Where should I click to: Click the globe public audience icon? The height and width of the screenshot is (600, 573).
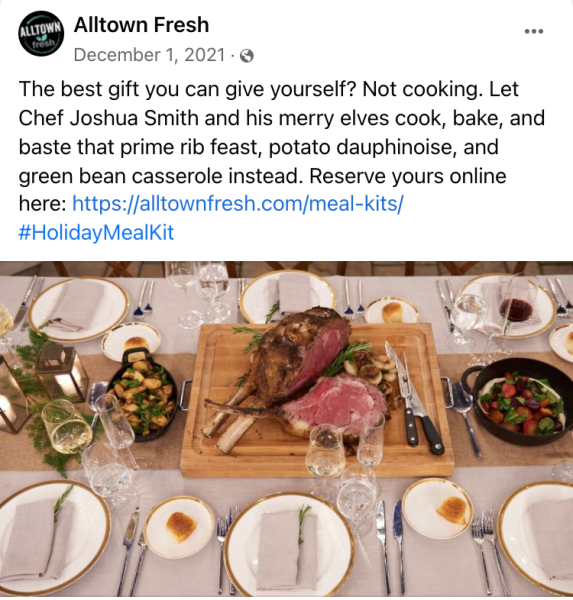[247, 56]
